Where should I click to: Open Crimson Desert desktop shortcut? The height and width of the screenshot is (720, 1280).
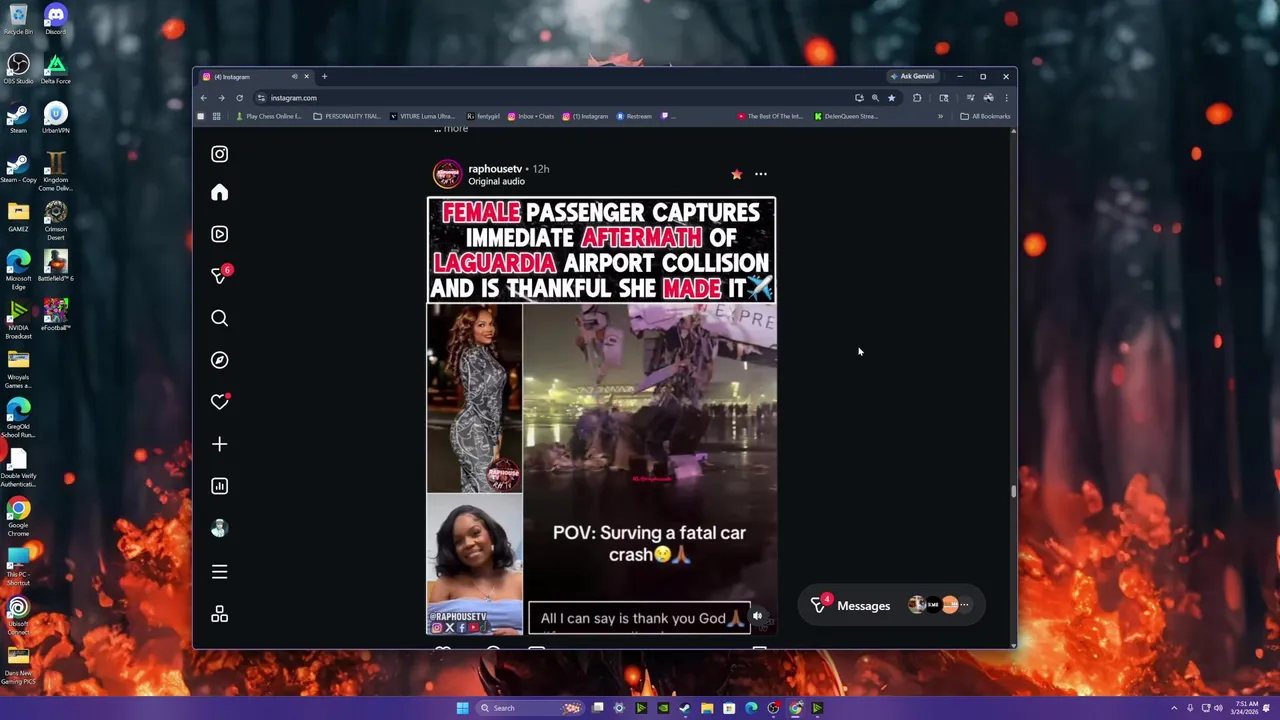tap(55, 221)
